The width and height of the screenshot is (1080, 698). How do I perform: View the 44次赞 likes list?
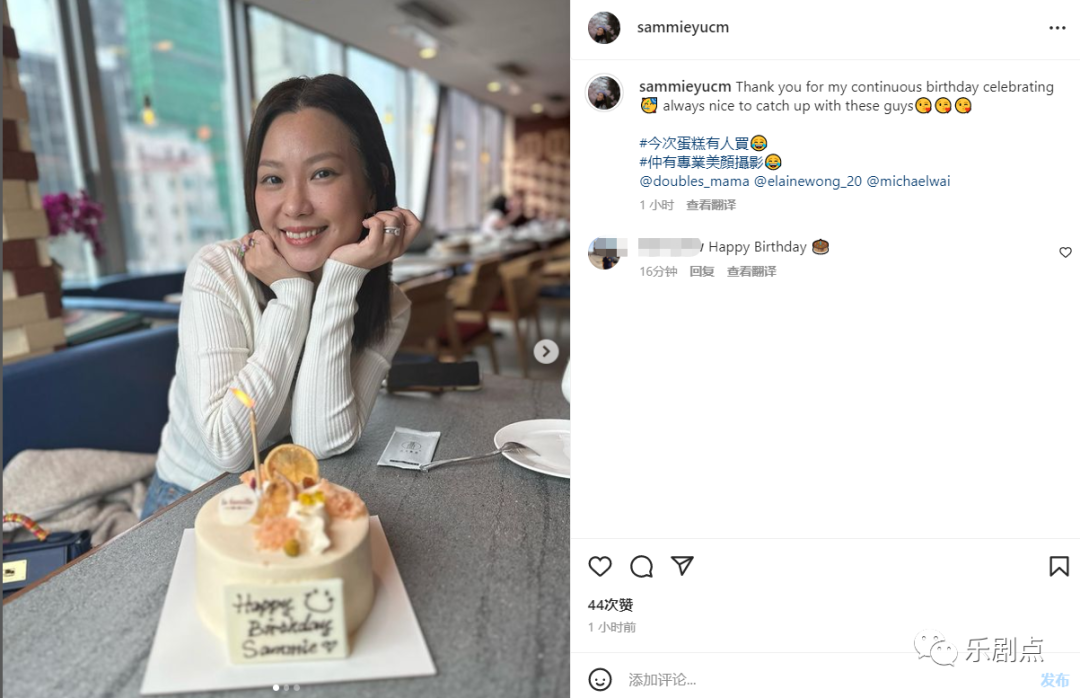pyautogui.click(x=610, y=605)
